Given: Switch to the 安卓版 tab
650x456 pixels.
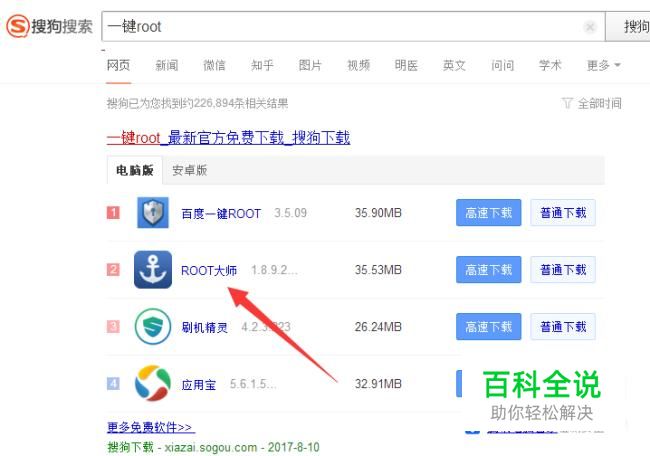Looking at the screenshot, I should click(189, 170).
